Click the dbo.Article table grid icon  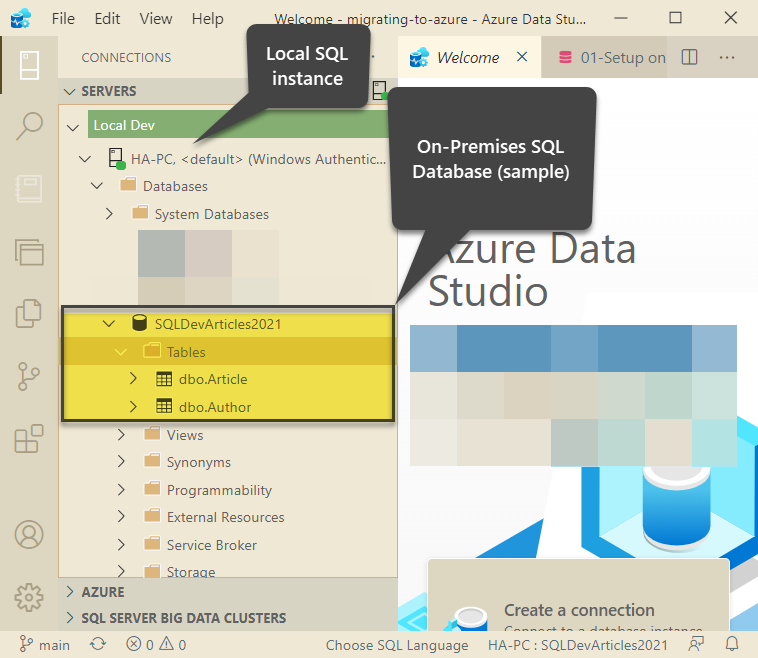[164, 379]
